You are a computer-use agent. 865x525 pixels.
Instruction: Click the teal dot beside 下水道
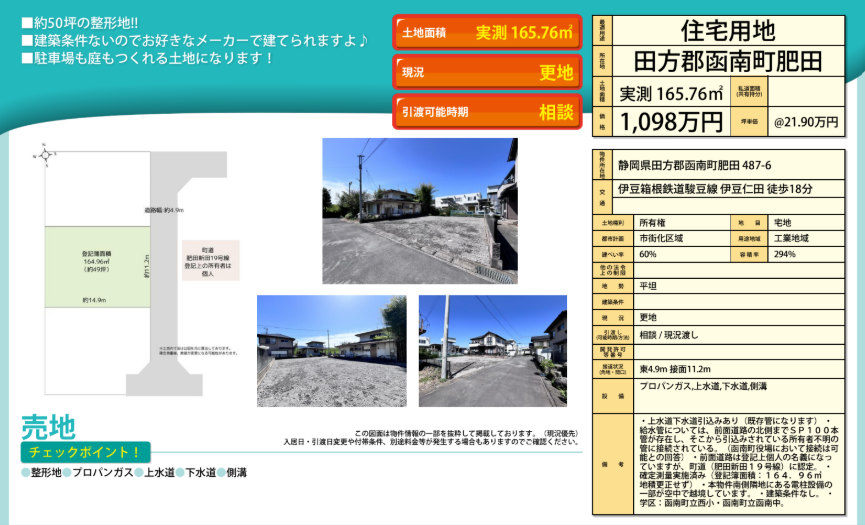click(x=181, y=473)
